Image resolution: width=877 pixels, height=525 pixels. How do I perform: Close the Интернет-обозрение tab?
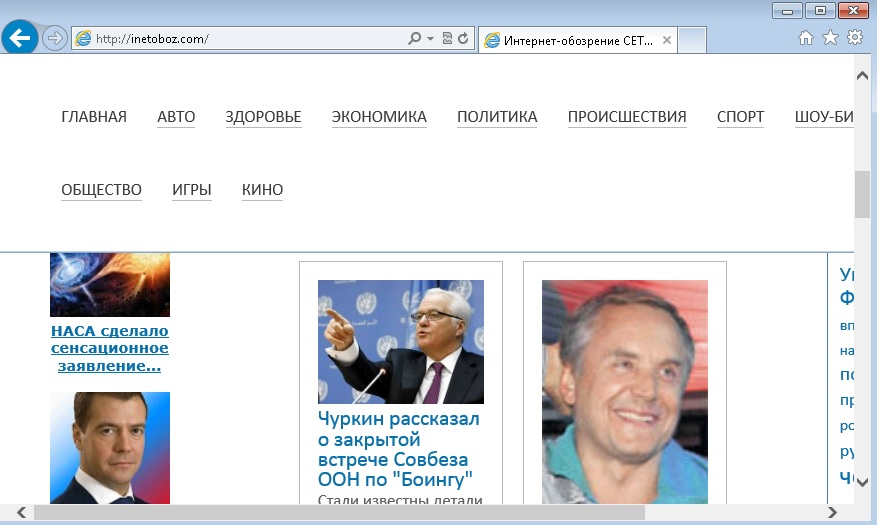click(667, 40)
